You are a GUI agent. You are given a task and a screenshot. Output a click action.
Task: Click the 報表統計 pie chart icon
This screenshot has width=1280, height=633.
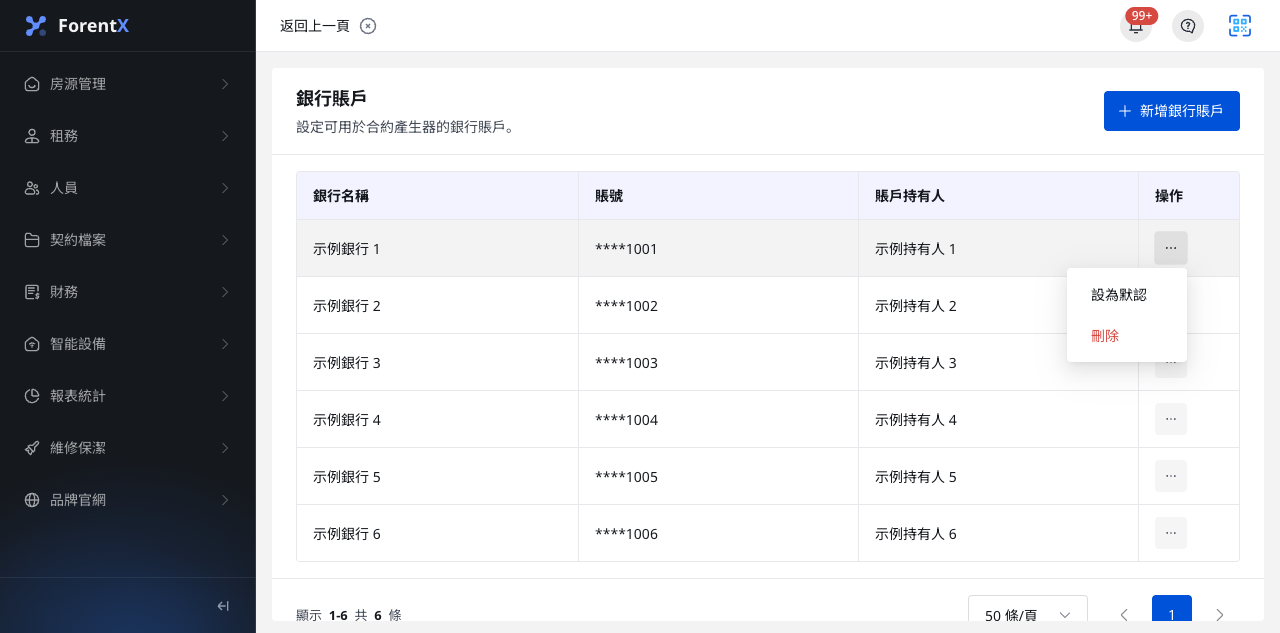(x=32, y=396)
